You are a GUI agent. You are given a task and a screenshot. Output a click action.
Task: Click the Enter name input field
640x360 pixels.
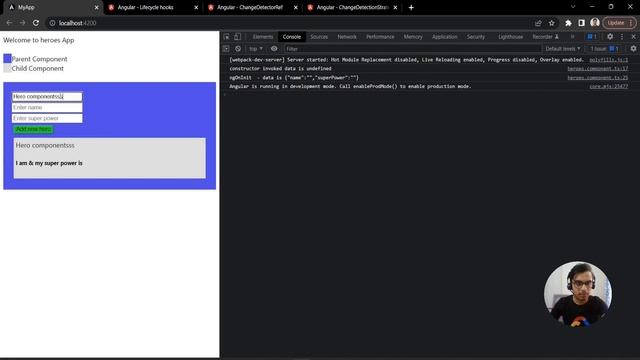pyautogui.click(x=47, y=107)
